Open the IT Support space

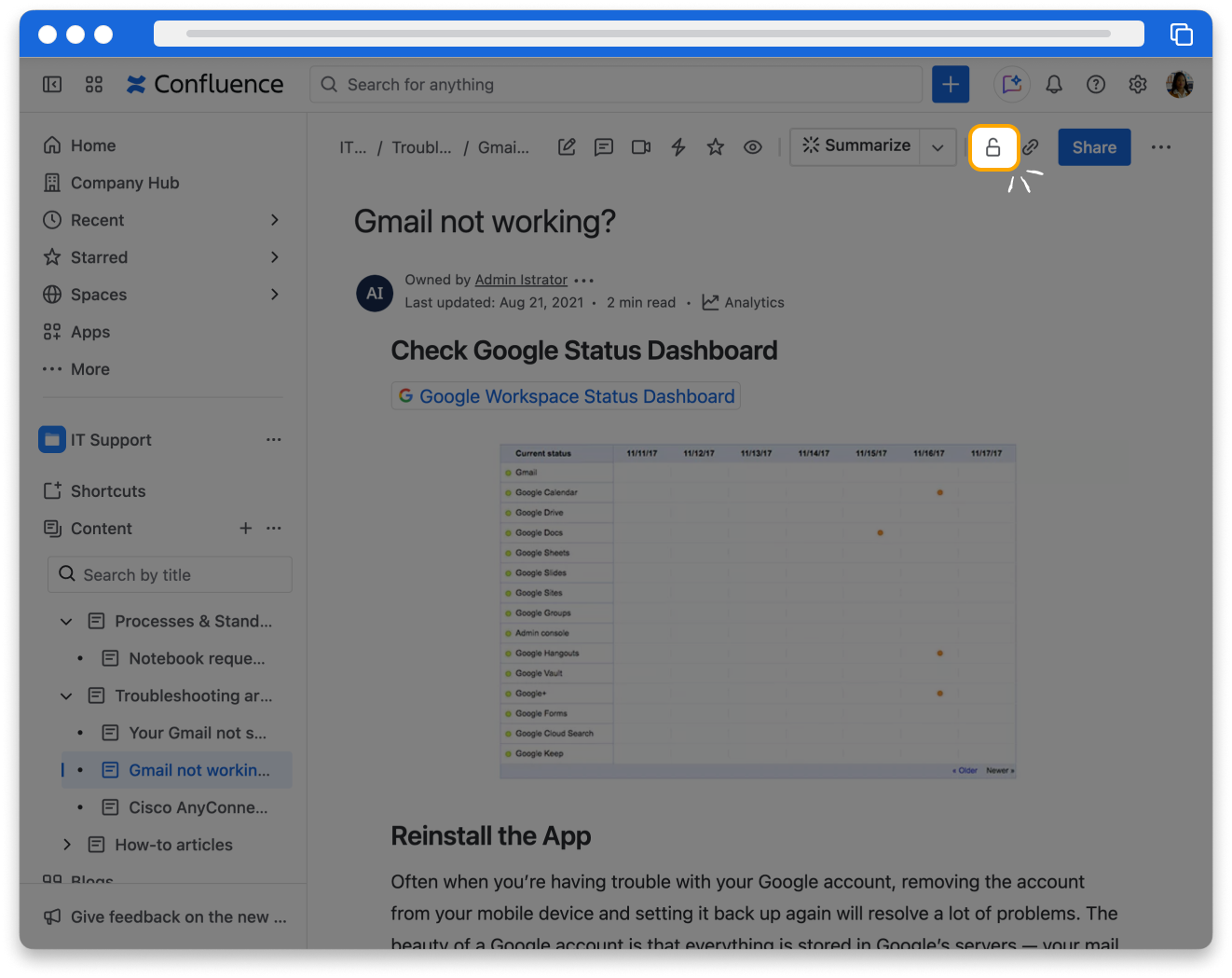coord(111,440)
